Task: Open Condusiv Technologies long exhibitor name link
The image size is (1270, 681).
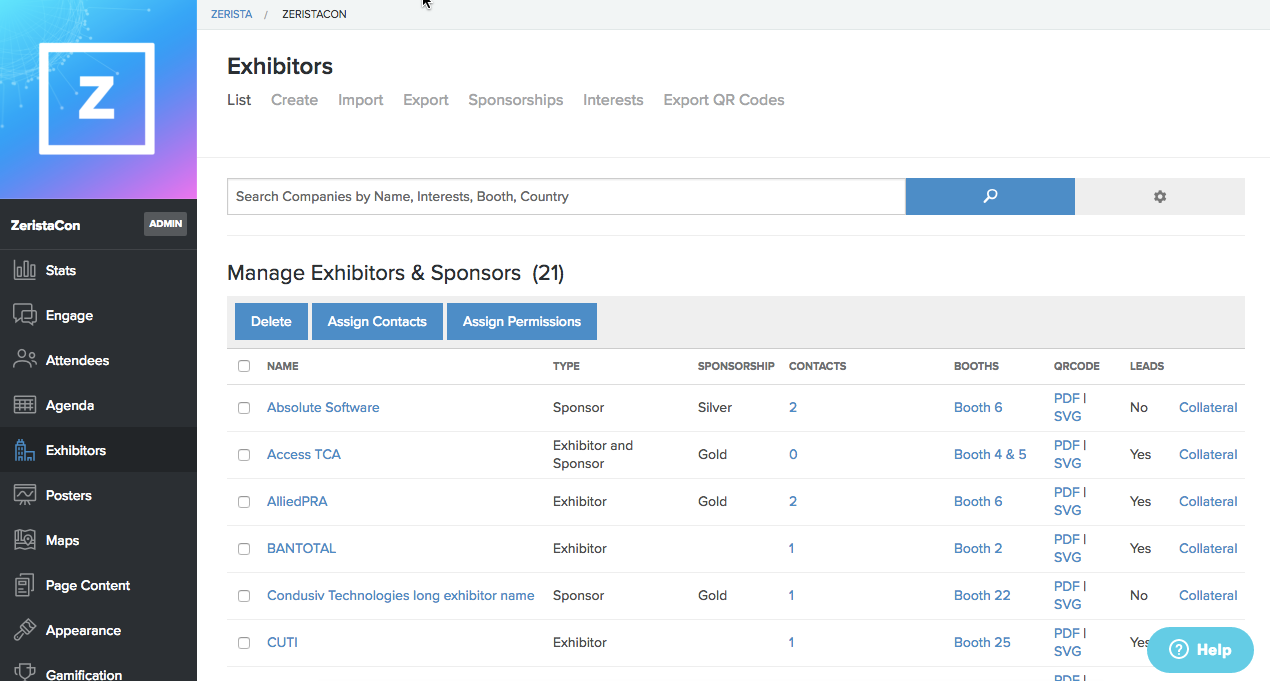Action: pos(400,595)
